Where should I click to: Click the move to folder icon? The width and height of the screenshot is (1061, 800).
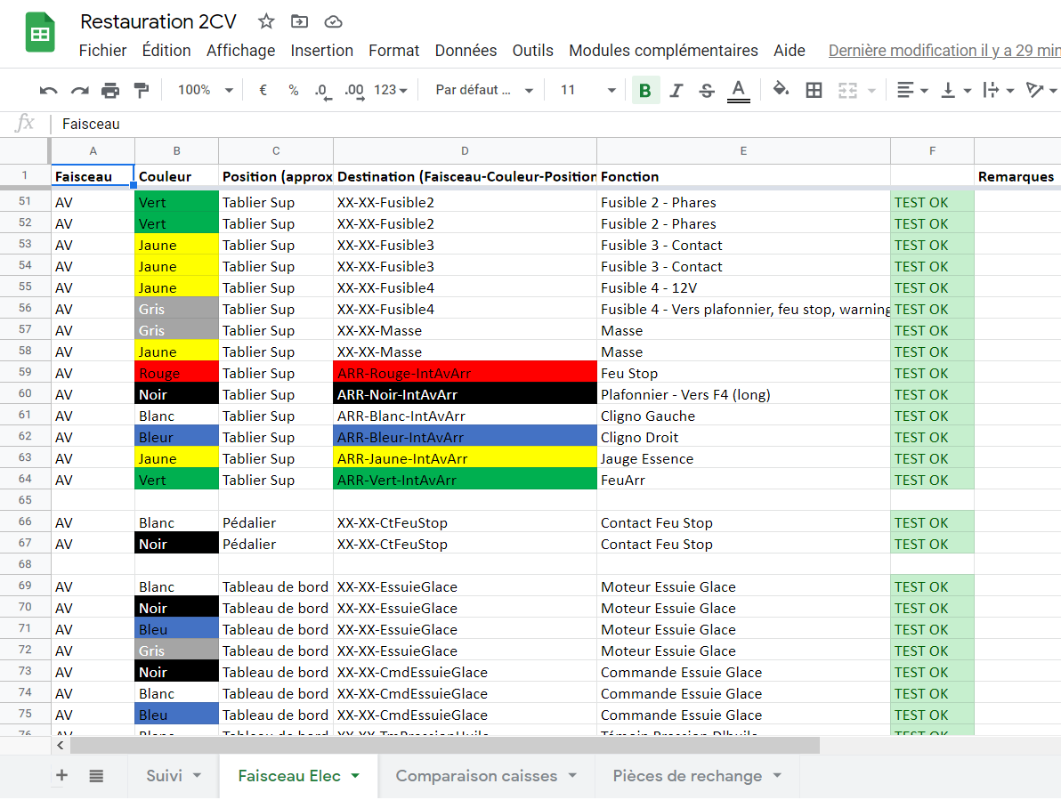click(299, 22)
